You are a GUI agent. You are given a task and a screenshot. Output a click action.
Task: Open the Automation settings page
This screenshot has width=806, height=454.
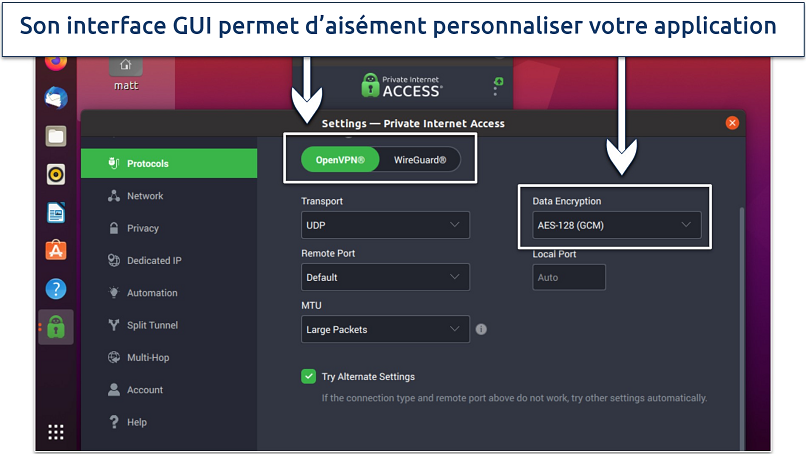point(151,293)
